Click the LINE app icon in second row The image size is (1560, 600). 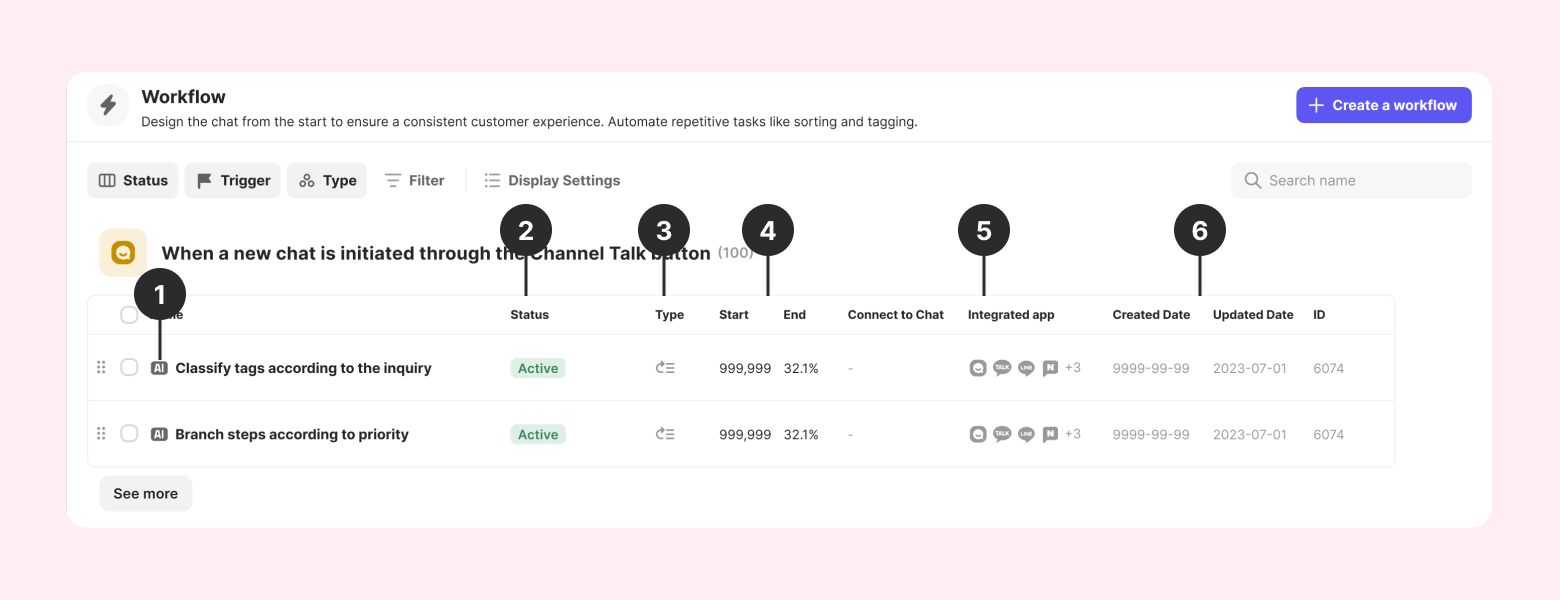[x=1026, y=434]
